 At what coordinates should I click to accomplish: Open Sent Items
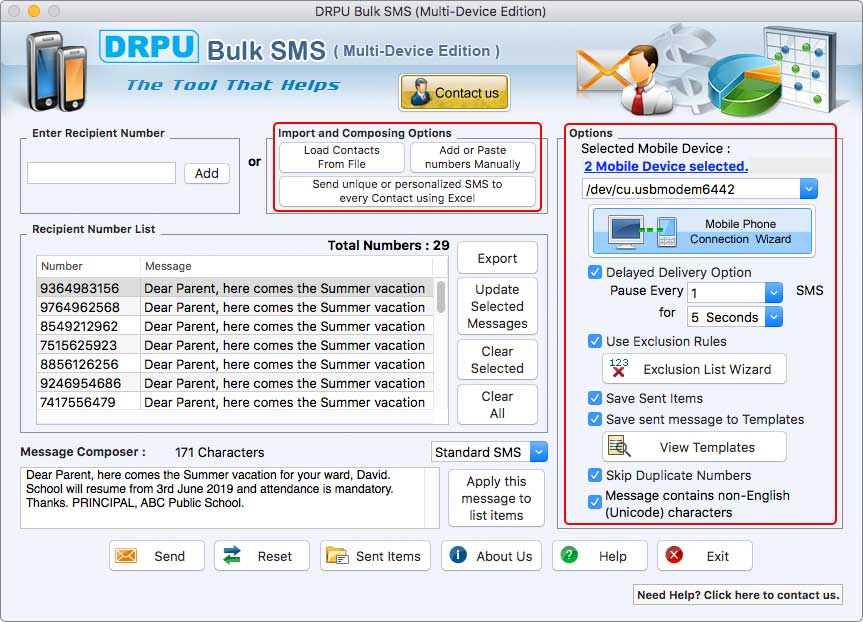[373, 555]
